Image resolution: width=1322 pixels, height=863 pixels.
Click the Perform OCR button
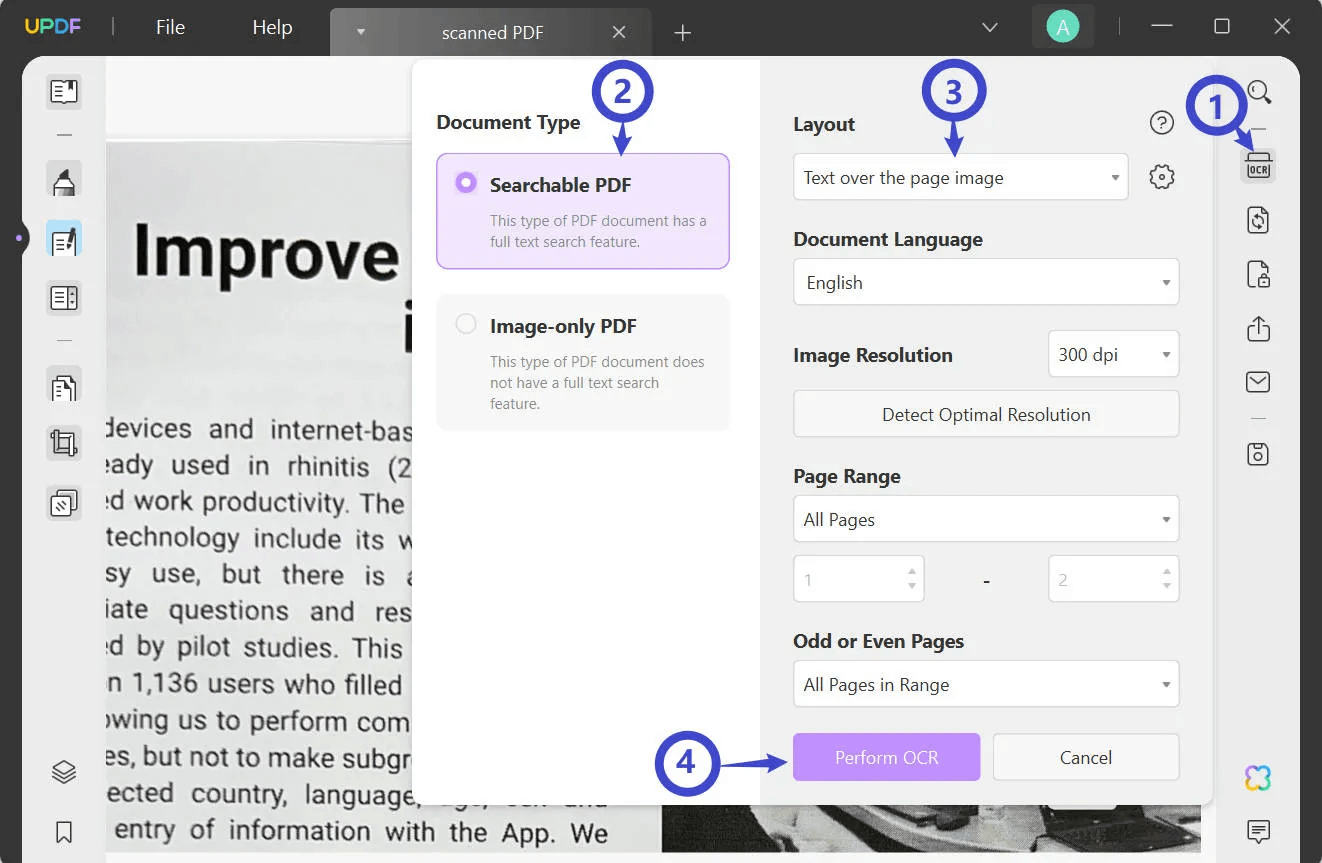(x=886, y=757)
